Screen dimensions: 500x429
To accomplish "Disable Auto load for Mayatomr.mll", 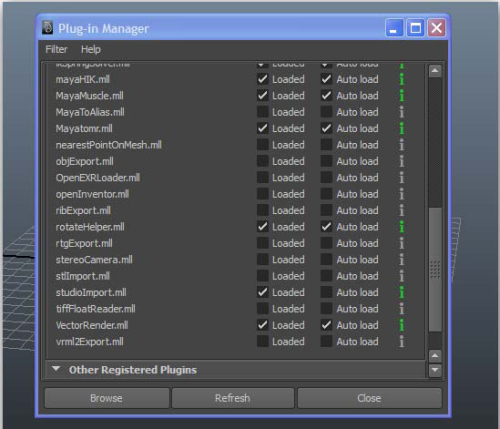I will [x=326, y=128].
